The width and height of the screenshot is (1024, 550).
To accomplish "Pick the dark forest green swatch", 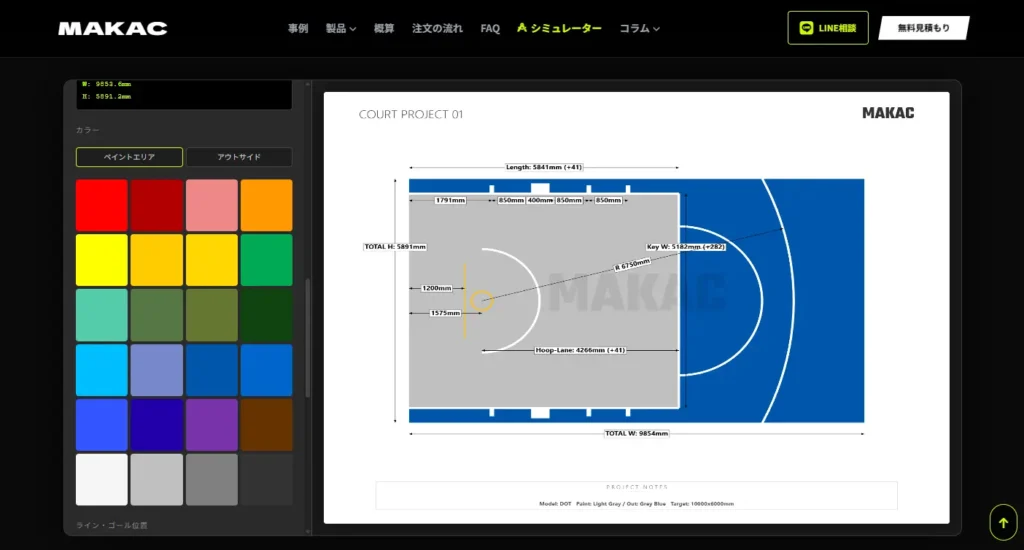I will coord(266,315).
